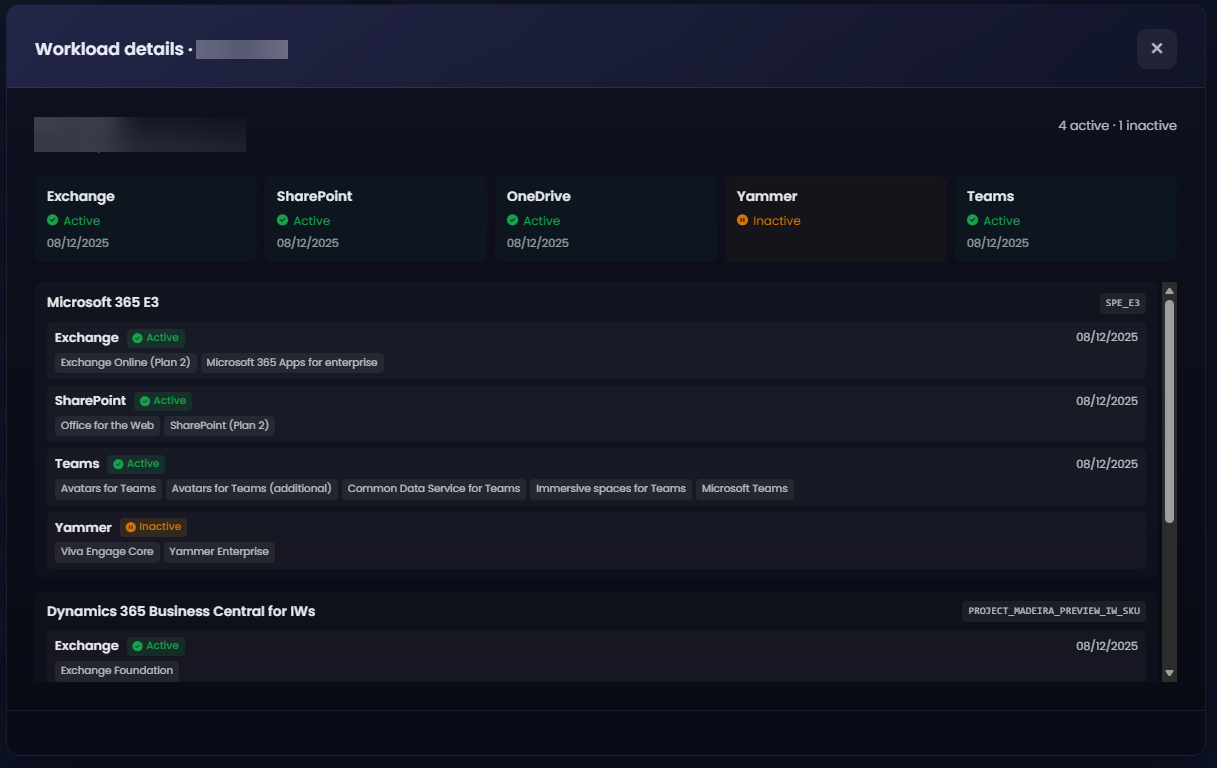Select the Teams workload card

(1066, 219)
